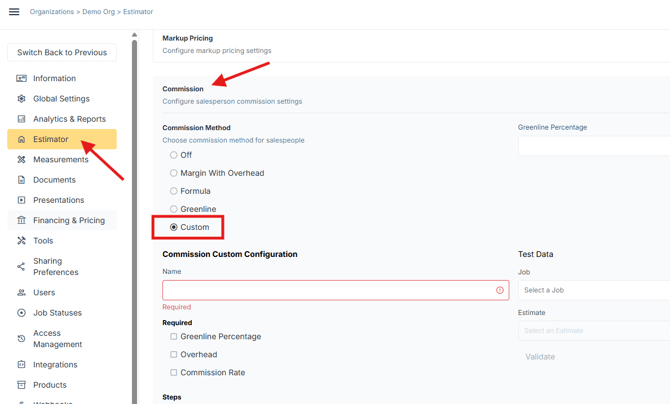The height and width of the screenshot is (404, 670).
Task: Open the Select a Job dropdown
Action: click(594, 290)
